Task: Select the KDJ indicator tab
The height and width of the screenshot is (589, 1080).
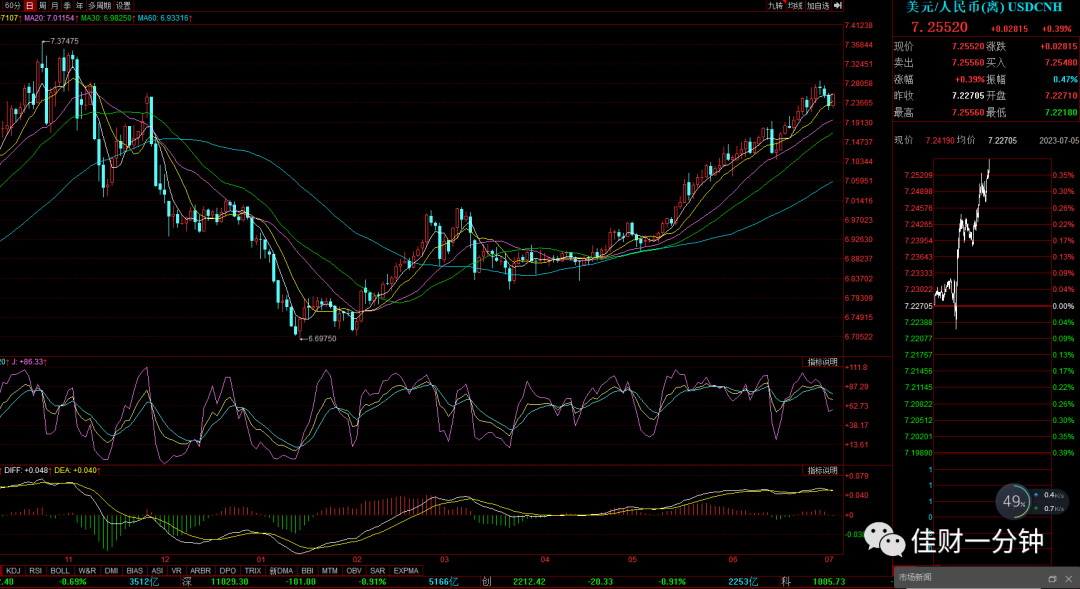Action: [x=13, y=571]
